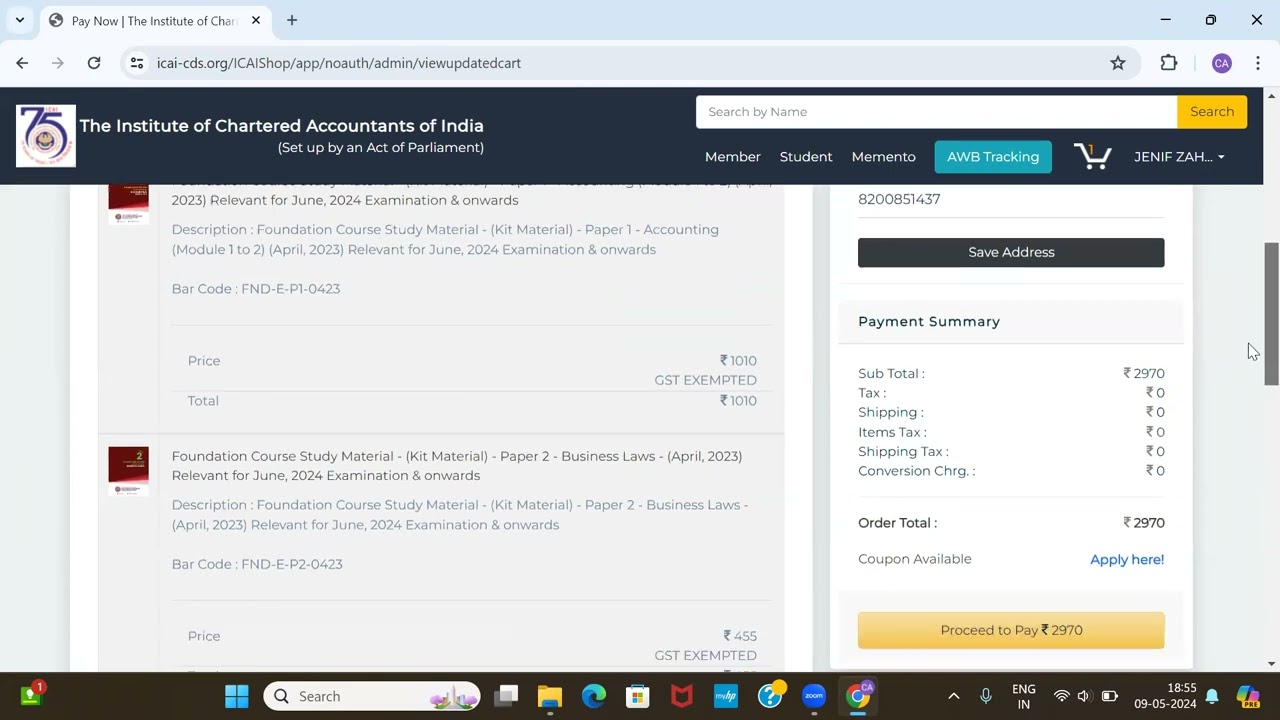
Task: Click the Windows taskbar Search box
Action: (x=372, y=696)
